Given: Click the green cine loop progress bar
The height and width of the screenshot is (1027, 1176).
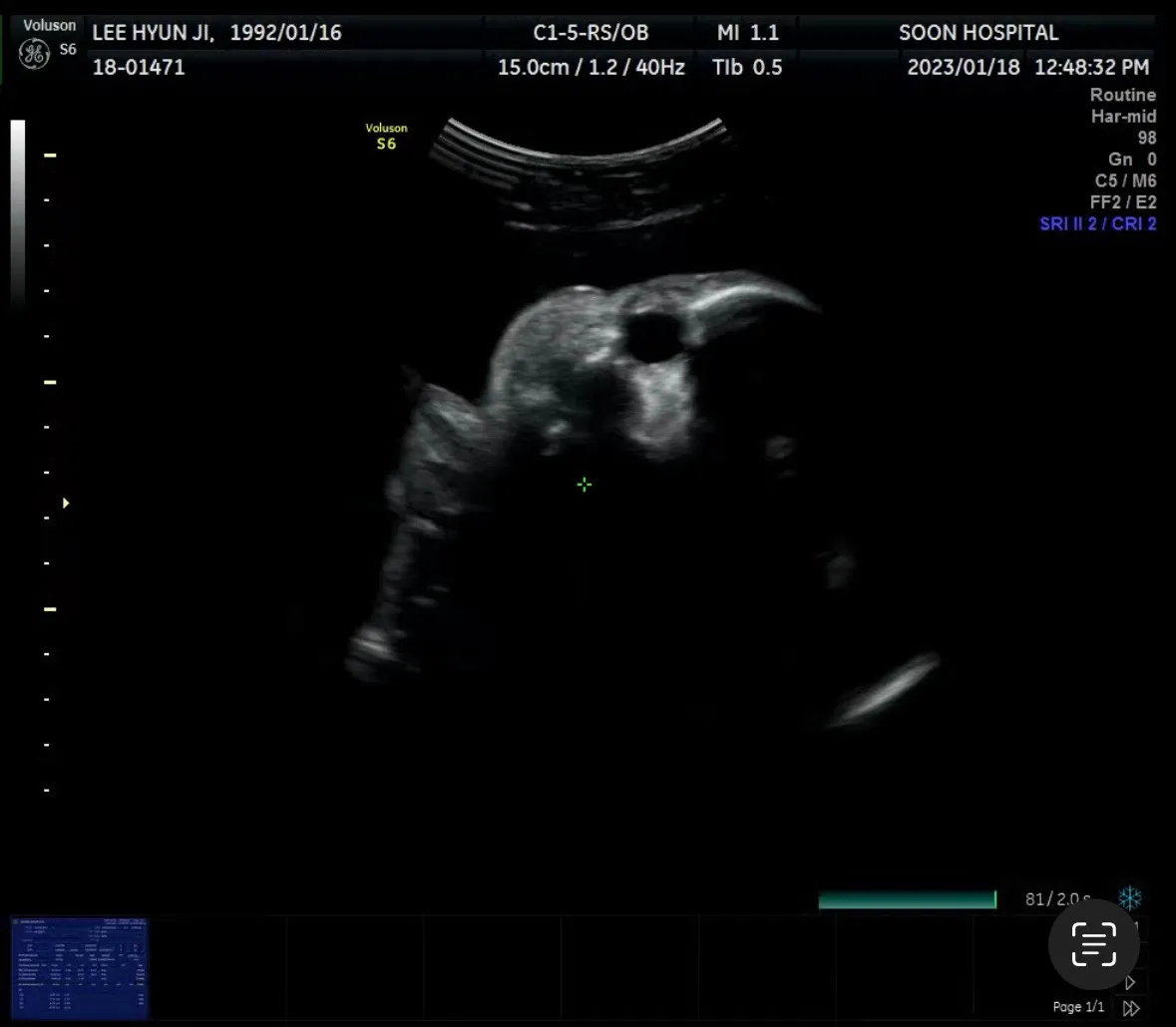Looking at the screenshot, I should pyautogui.click(x=908, y=898).
